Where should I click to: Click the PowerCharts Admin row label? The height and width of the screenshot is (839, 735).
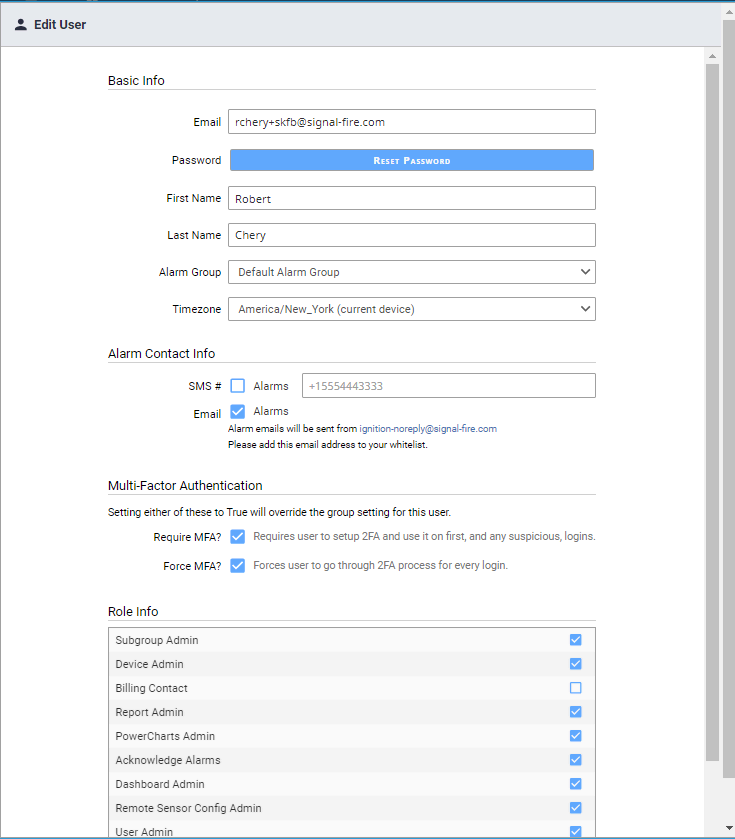click(165, 736)
